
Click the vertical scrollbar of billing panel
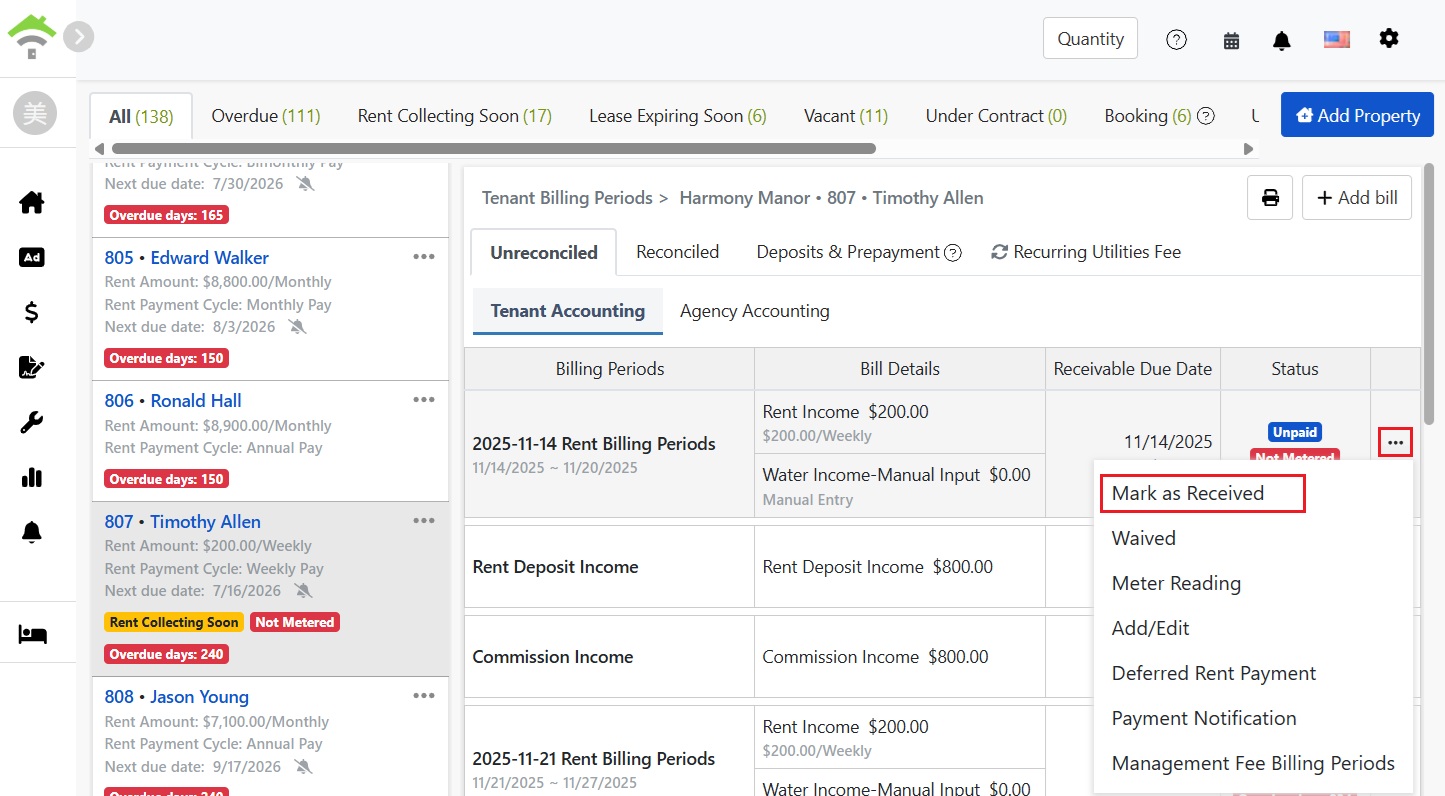[x=1429, y=294]
